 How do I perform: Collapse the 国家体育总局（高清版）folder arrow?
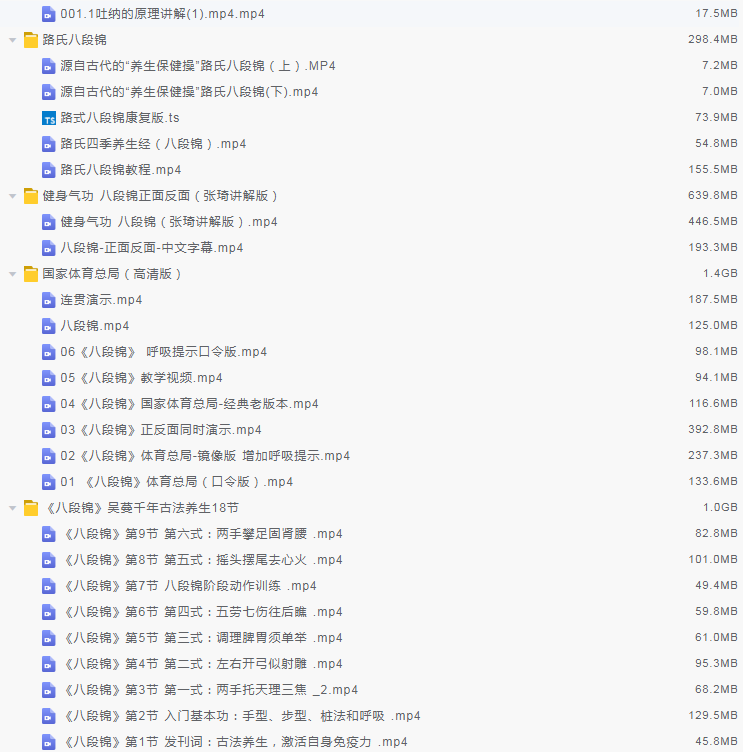[x=12, y=274]
